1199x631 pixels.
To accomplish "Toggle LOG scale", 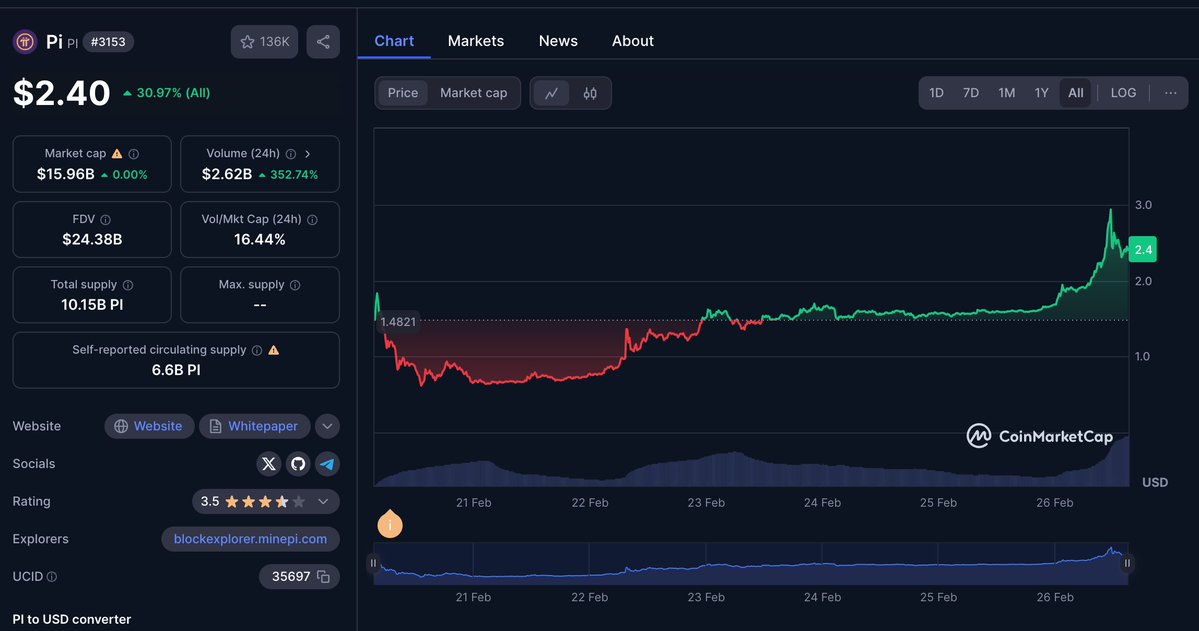I will point(1123,93).
